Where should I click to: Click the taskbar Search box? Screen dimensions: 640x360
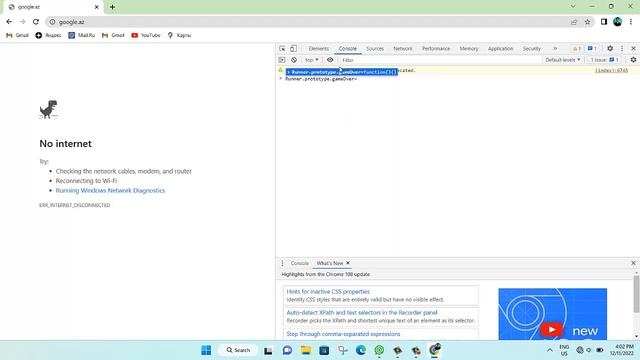click(x=238, y=350)
